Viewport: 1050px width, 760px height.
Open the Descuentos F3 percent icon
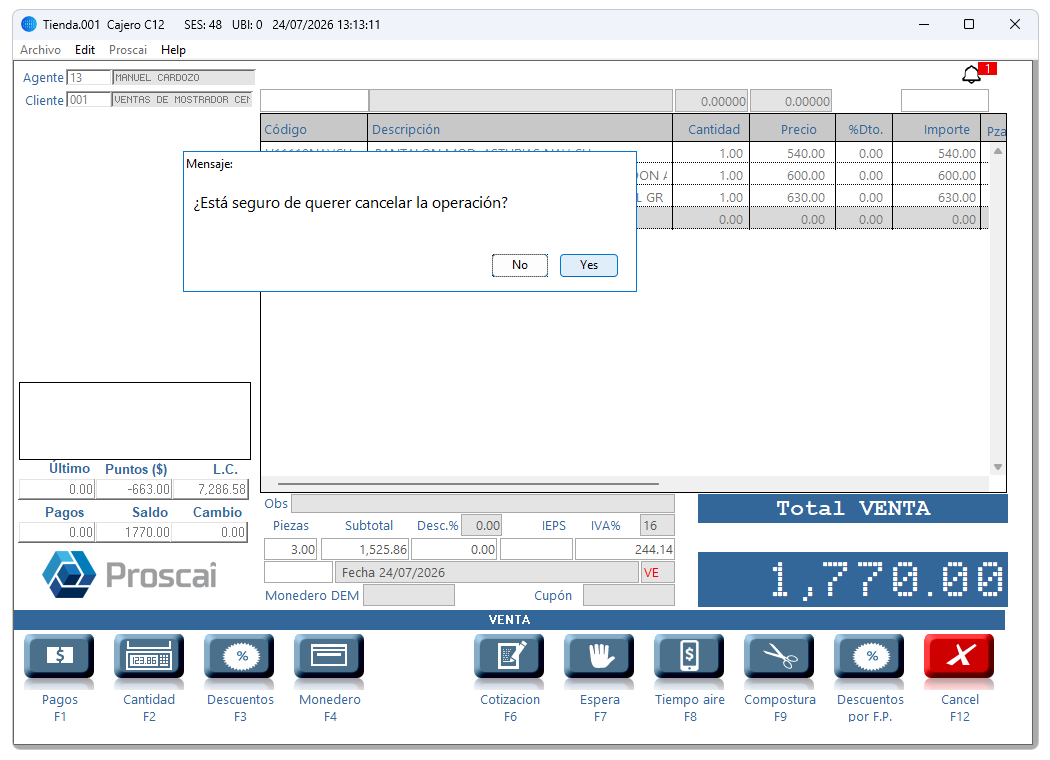click(x=240, y=656)
